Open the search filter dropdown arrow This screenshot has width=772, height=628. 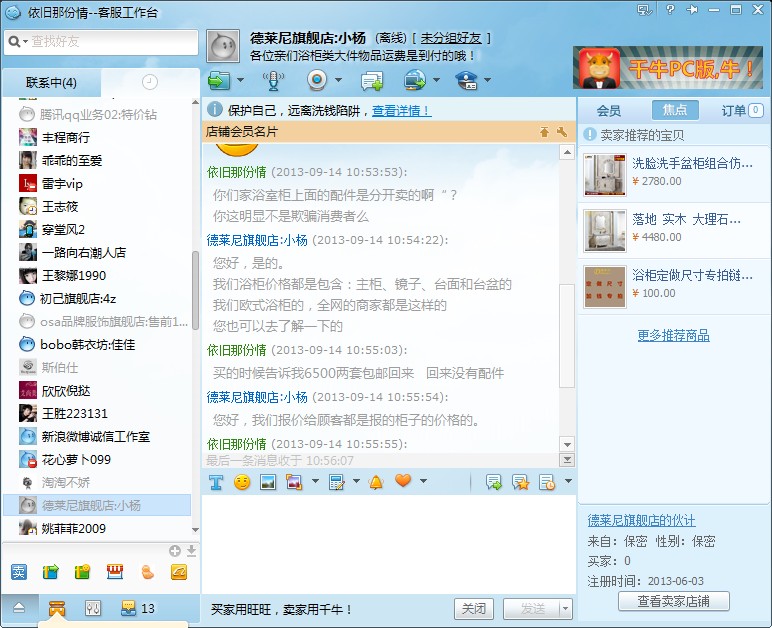point(25,42)
